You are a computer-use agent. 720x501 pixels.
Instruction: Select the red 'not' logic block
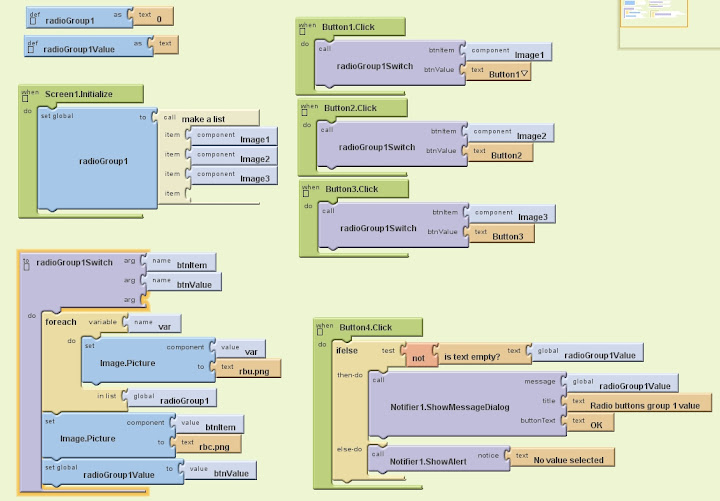(x=418, y=355)
